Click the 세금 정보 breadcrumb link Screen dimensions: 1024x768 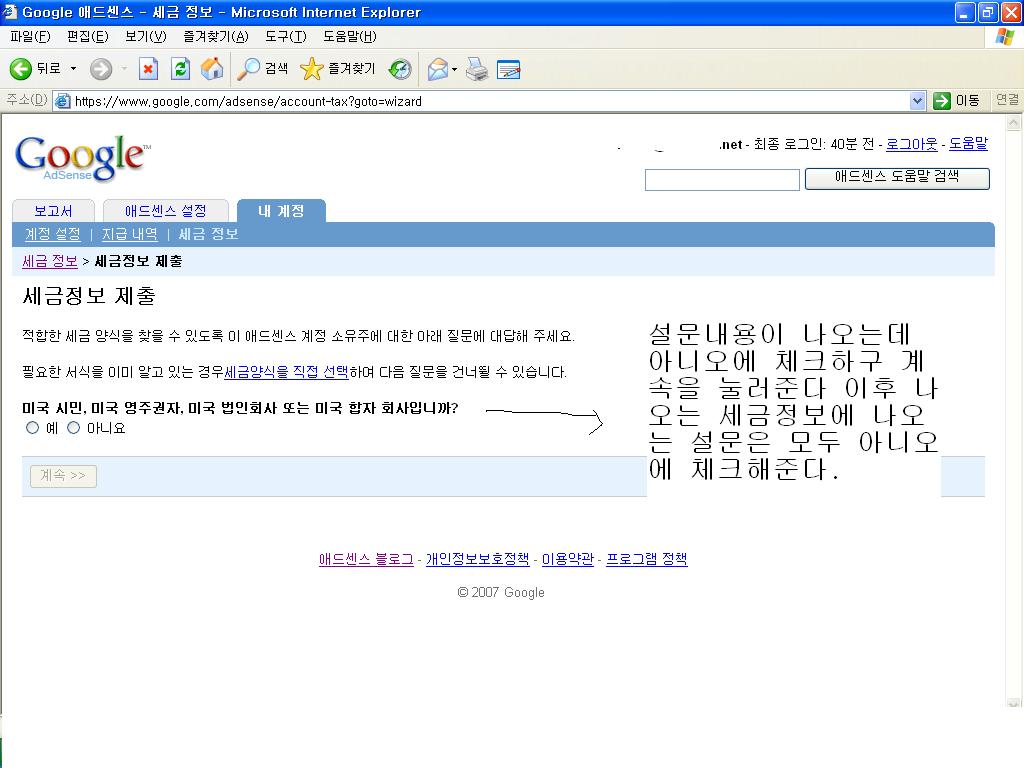[x=50, y=261]
